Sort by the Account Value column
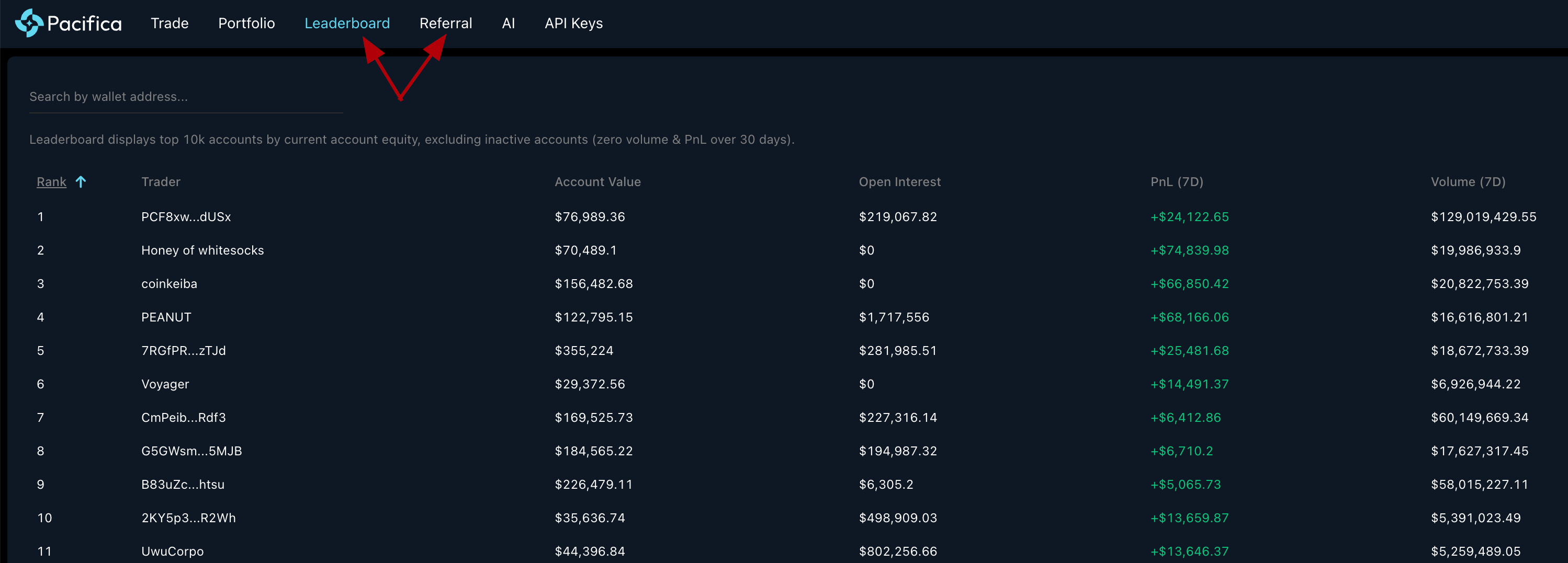The height and width of the screenshot is (563, 1568). tap(597, 182)
